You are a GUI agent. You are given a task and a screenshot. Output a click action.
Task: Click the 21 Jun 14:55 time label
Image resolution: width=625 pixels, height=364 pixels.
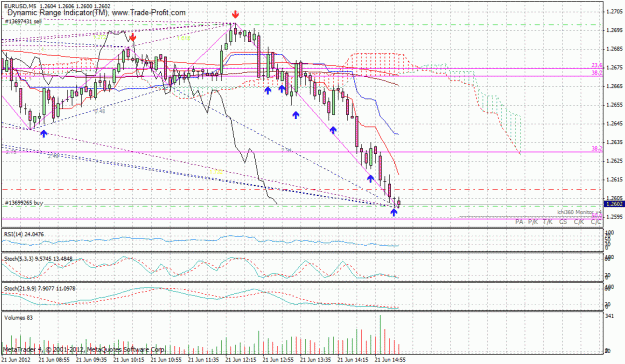coord(390,360)
